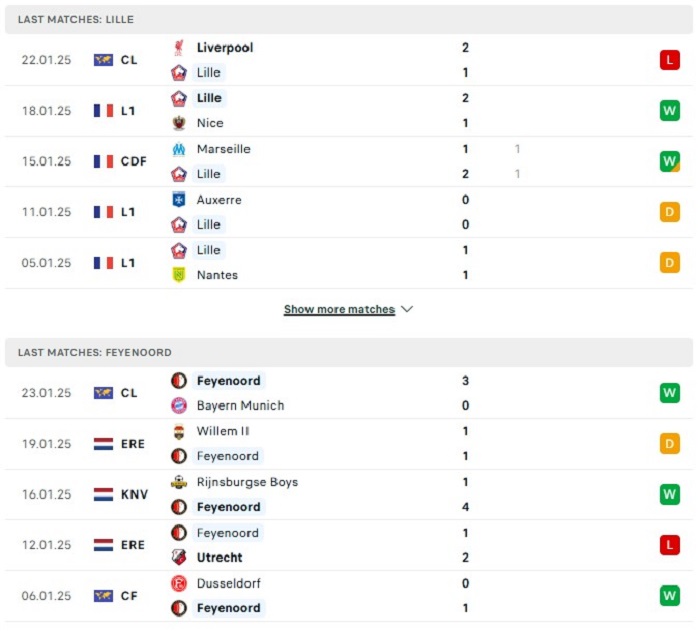Open the Feyenoord vs Utrecht match row
The height and width of the screenshot is (631, 700).
point(349,545)
